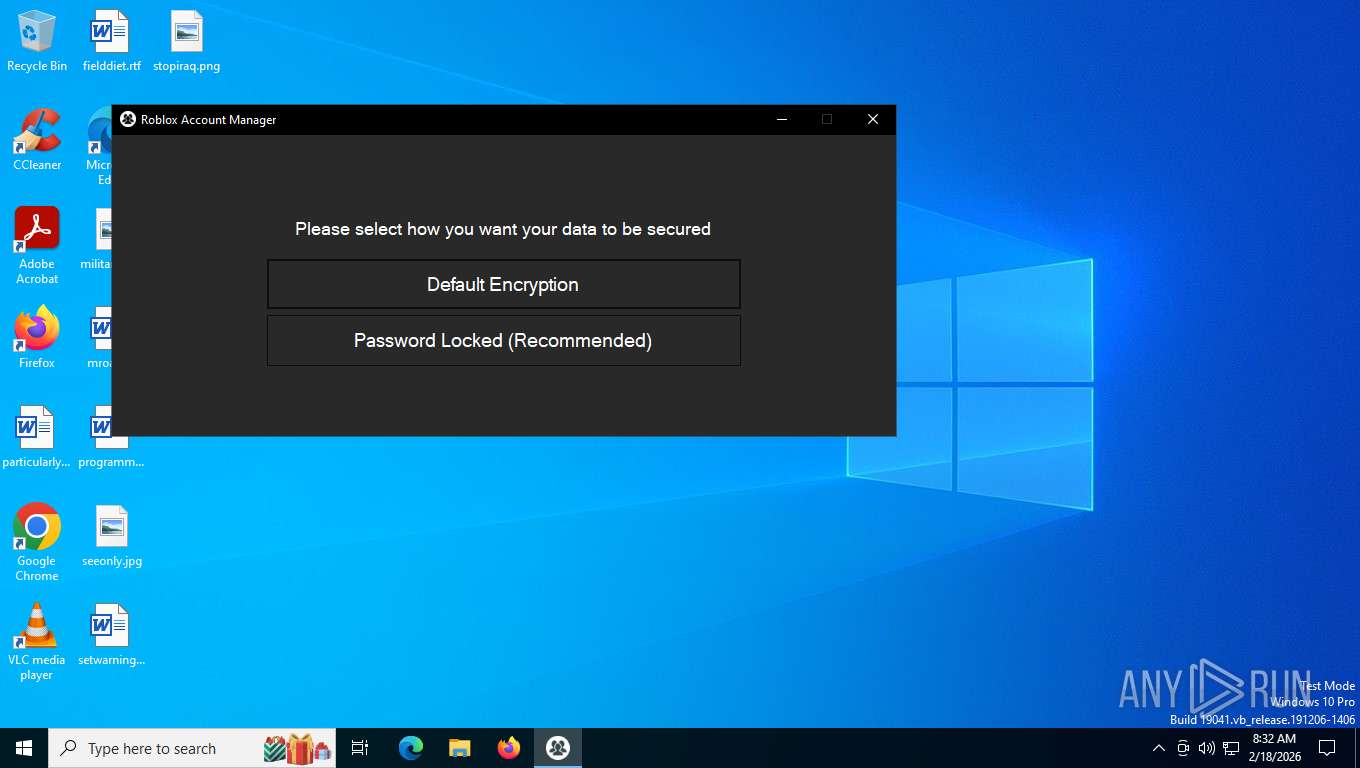The image size is (1360, 768).
Task: Choose Password Locked (Recommended) option
Action: tap(503, 341)
